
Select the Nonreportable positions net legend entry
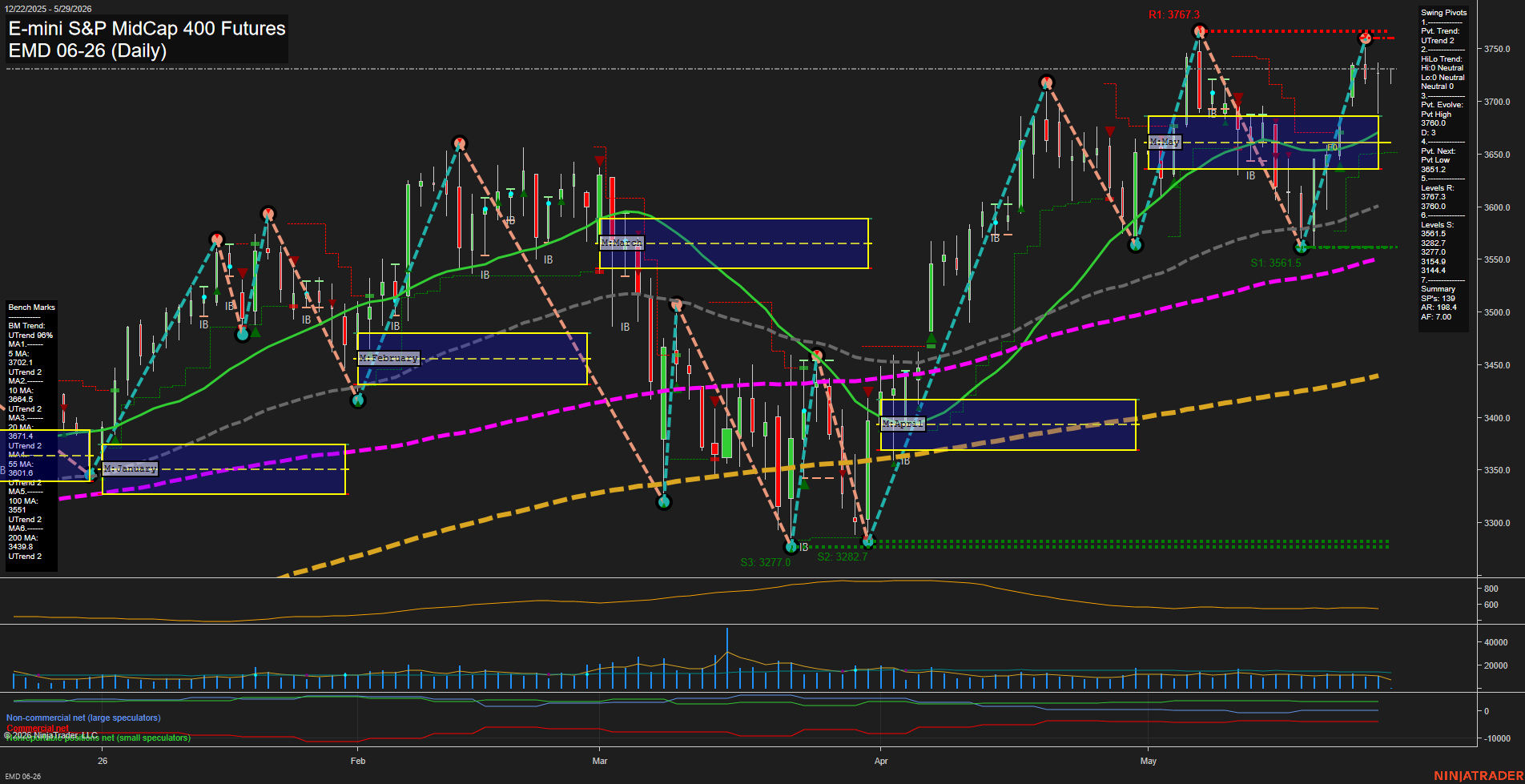(x=99, y=738)
